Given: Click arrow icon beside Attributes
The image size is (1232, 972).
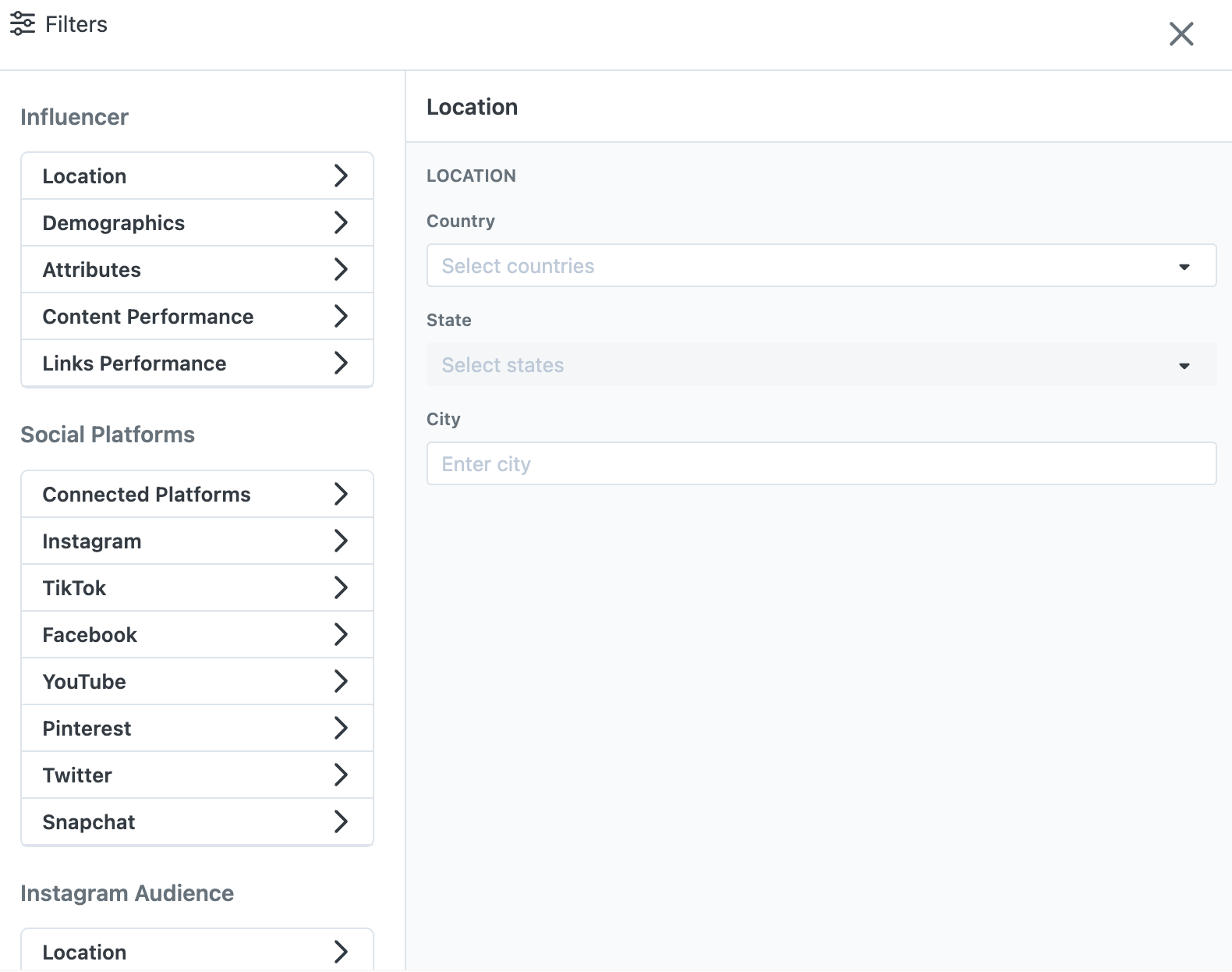Looking at the screenshot, I should [x=341, y=269].
